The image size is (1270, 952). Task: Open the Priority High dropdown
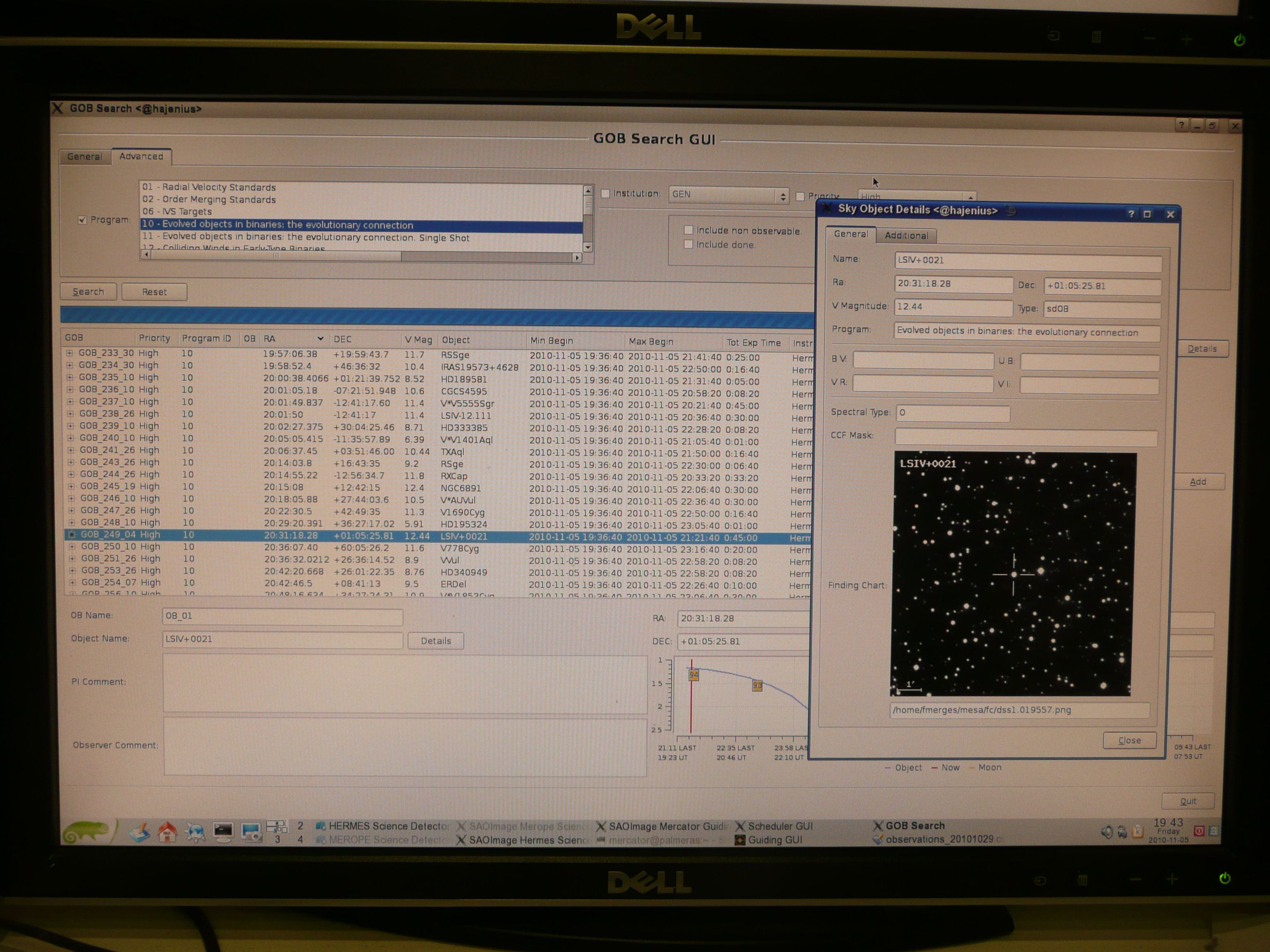point(917,196)
